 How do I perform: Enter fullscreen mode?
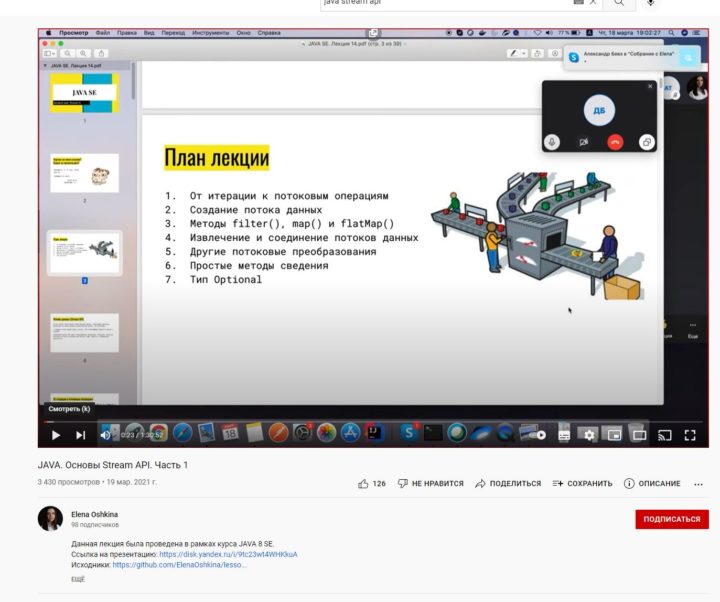pyautogui.click(x=690, y=435)
